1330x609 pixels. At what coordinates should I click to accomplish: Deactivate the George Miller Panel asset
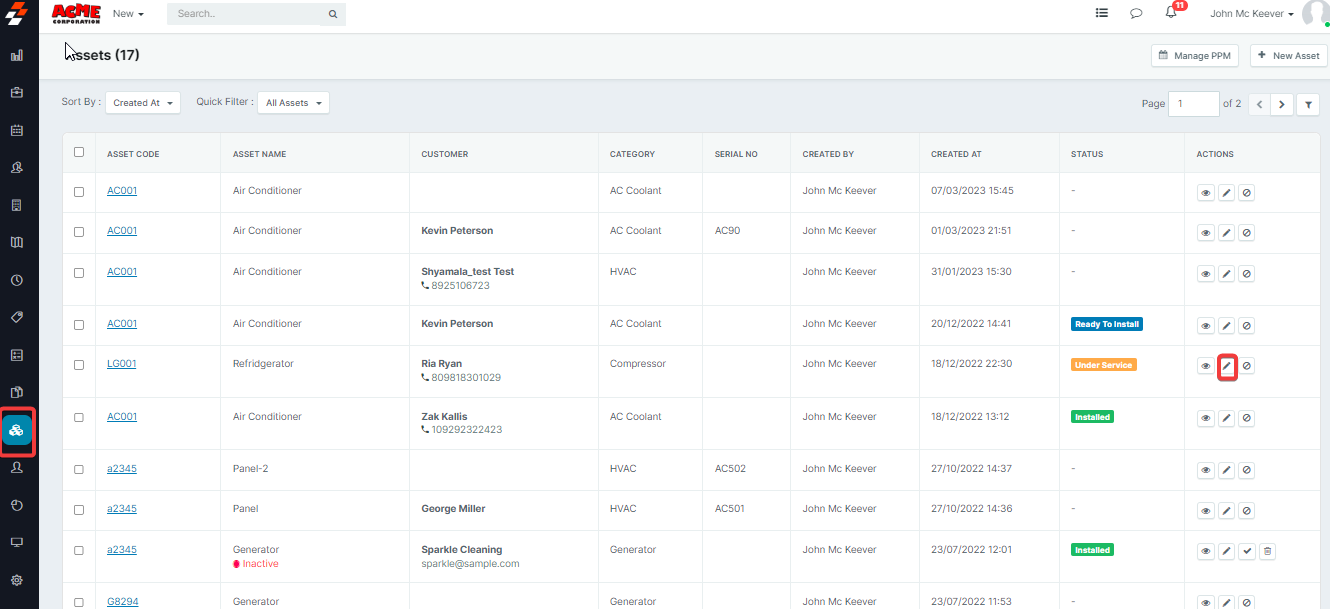(x=1246, y=510)
